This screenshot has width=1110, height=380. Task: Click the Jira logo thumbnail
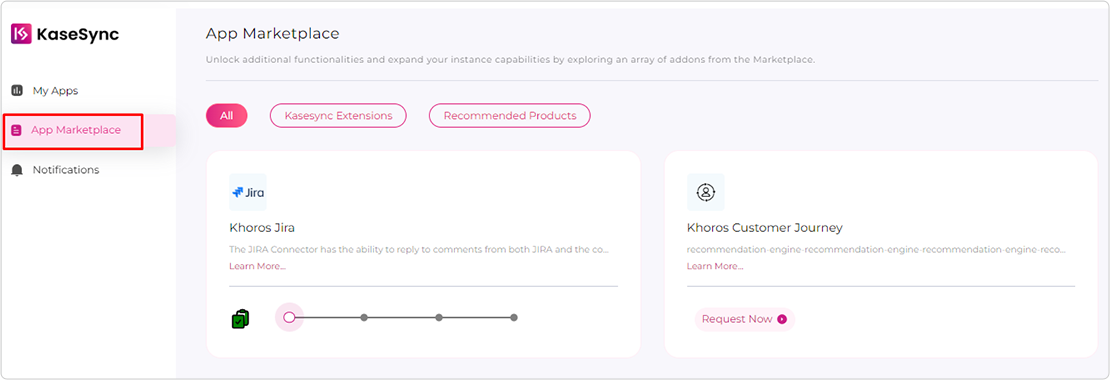pos(248,192)
